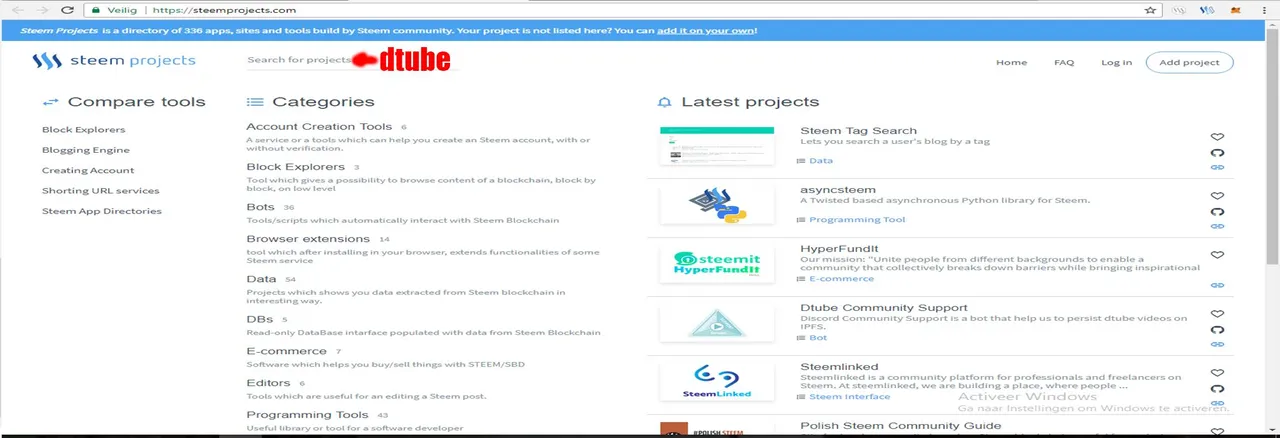Screen dimensions: 1280x438
Task: Open asyncsteem project title
Action: 838,189
